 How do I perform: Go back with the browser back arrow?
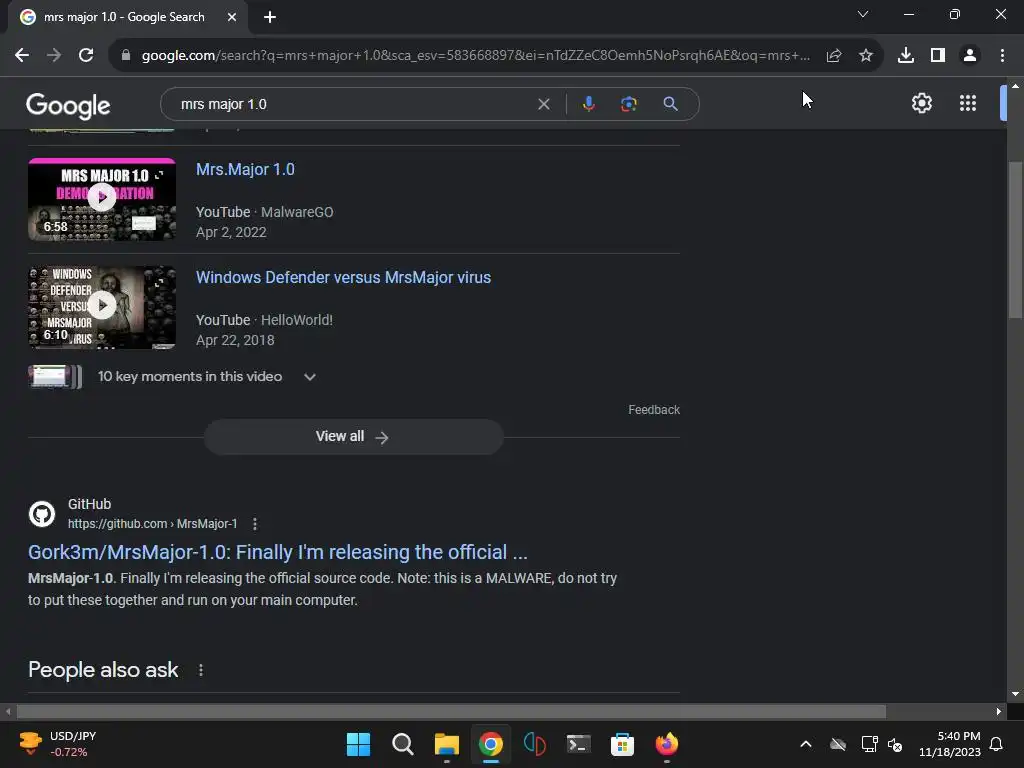coord(22,56)
